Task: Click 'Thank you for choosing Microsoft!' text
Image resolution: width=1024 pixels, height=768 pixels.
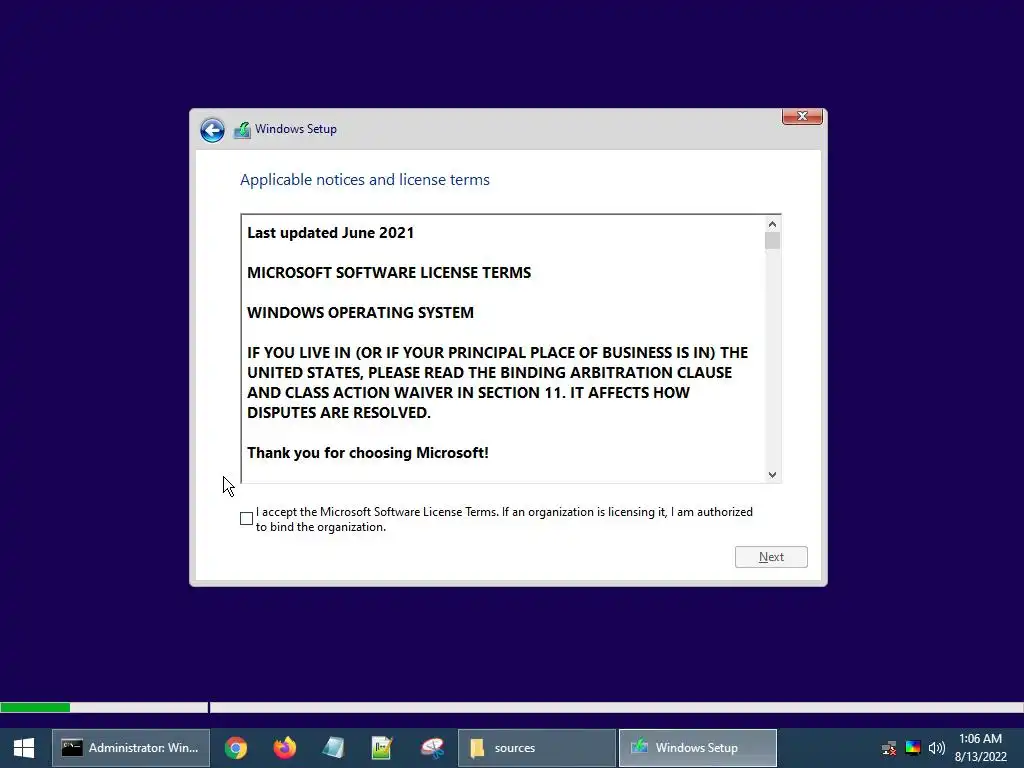Action: [x=368, y=453]
